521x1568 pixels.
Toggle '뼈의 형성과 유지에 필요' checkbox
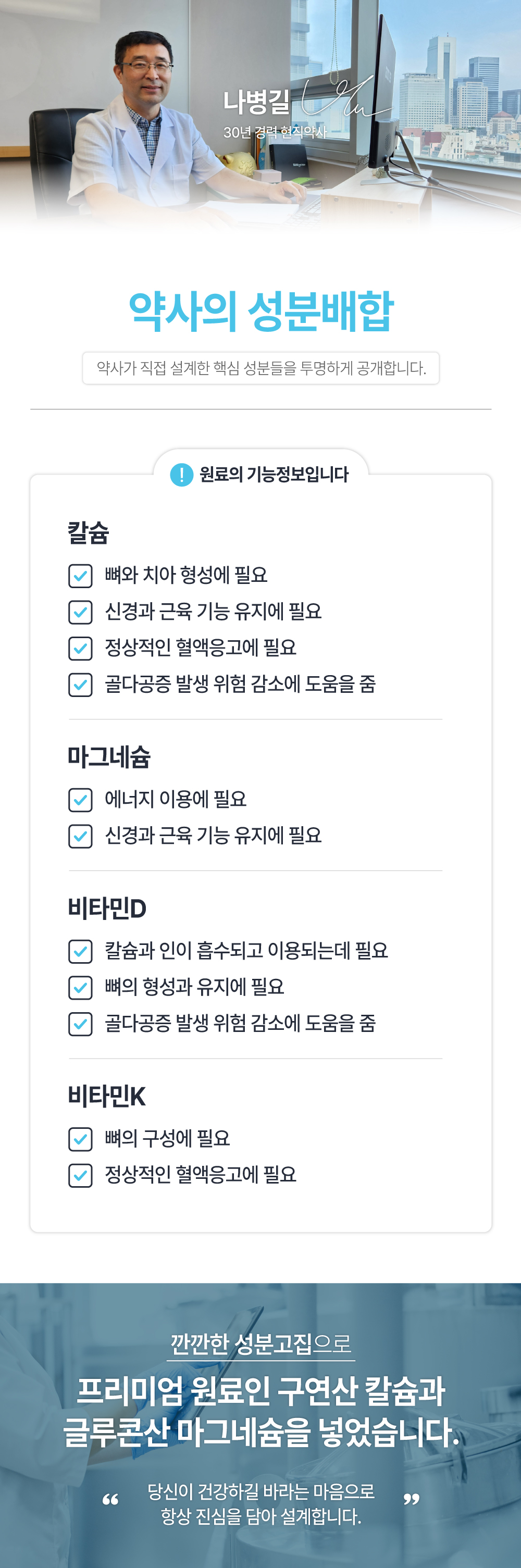click(80, 987)
